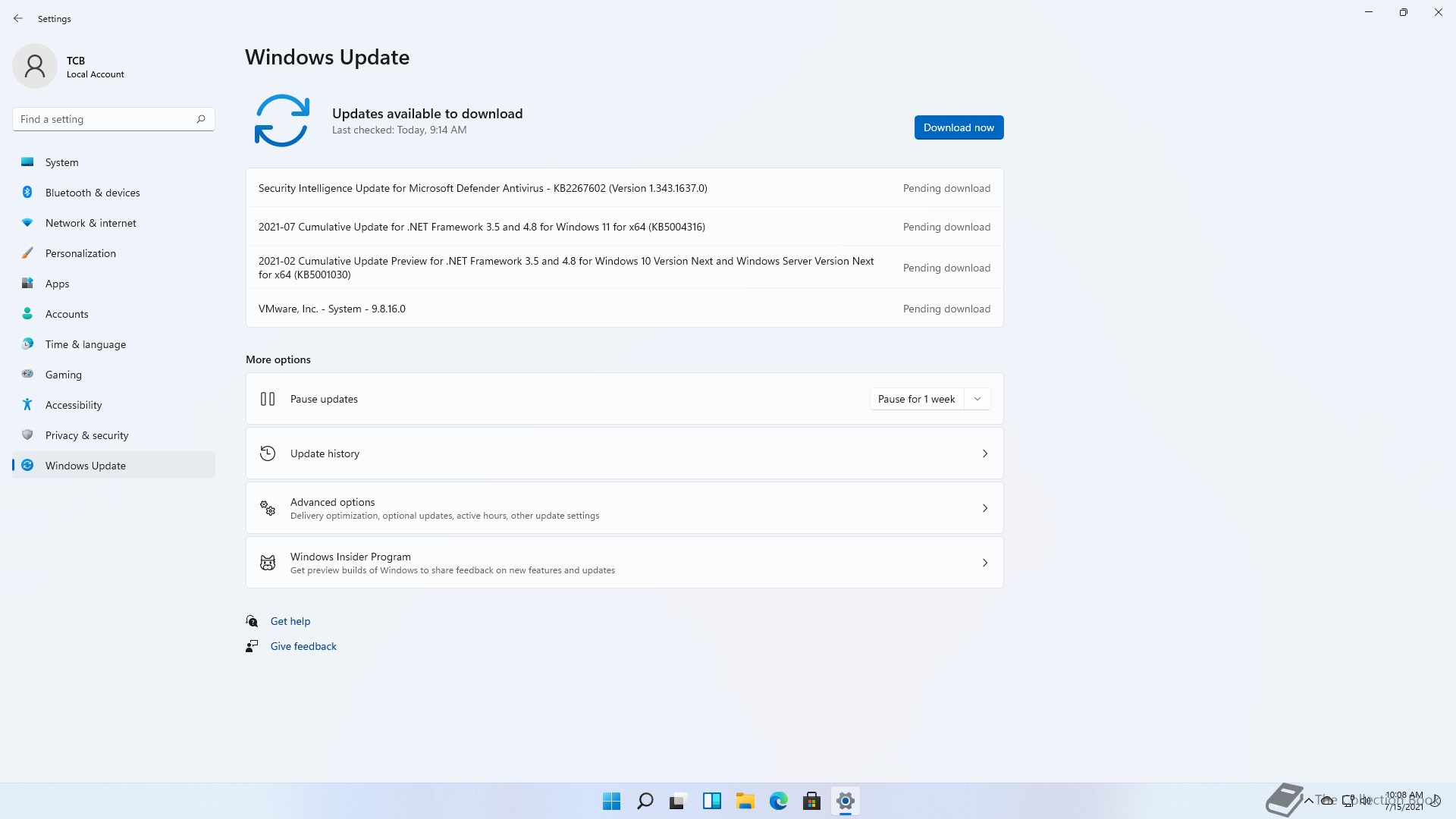Image resolution: width=1456 pixels, height=819 pixels.
Task: Click the System icon in sidebar
Action: (x=27, y=162)
